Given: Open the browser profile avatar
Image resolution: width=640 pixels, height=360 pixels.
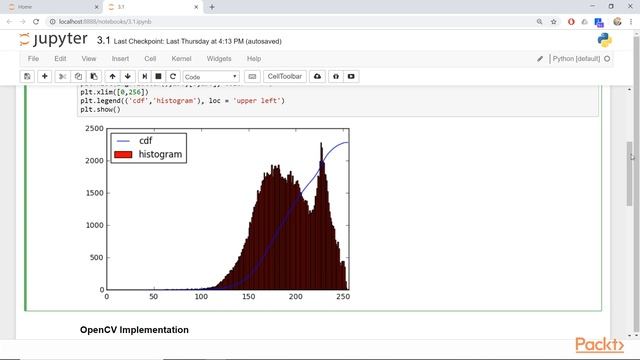Looking at the screenshot, I should [x=617, y=22].
